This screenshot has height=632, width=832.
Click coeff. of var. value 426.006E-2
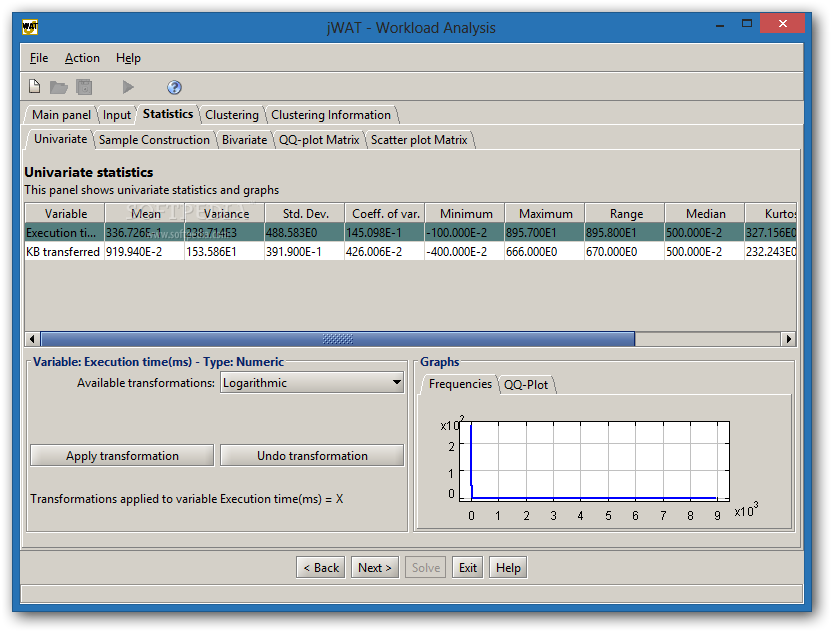[x=374, y=252]
